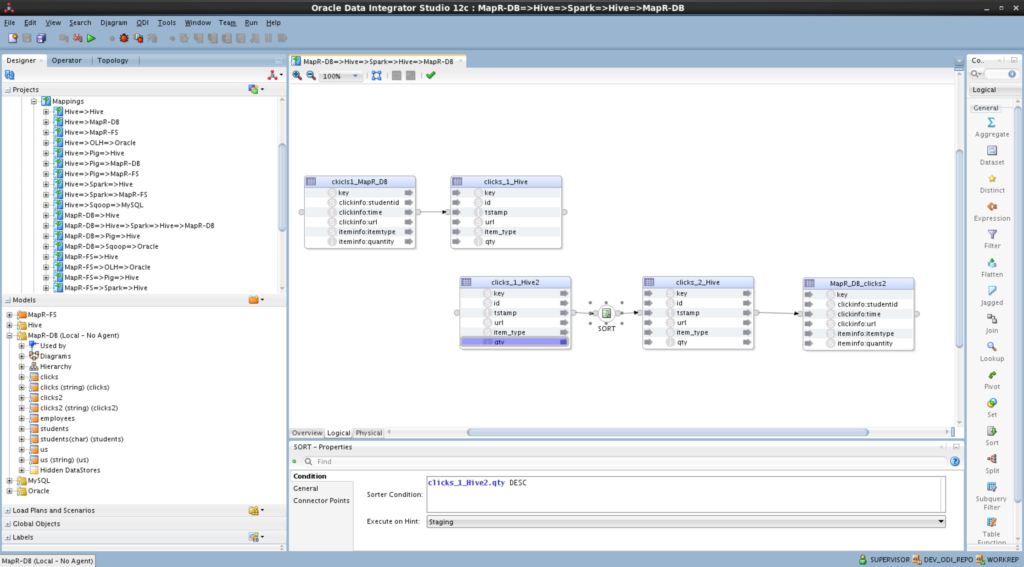Select the Aggregate component in palette
This screenshot has width=1024, height=567.
click(991, 127)
